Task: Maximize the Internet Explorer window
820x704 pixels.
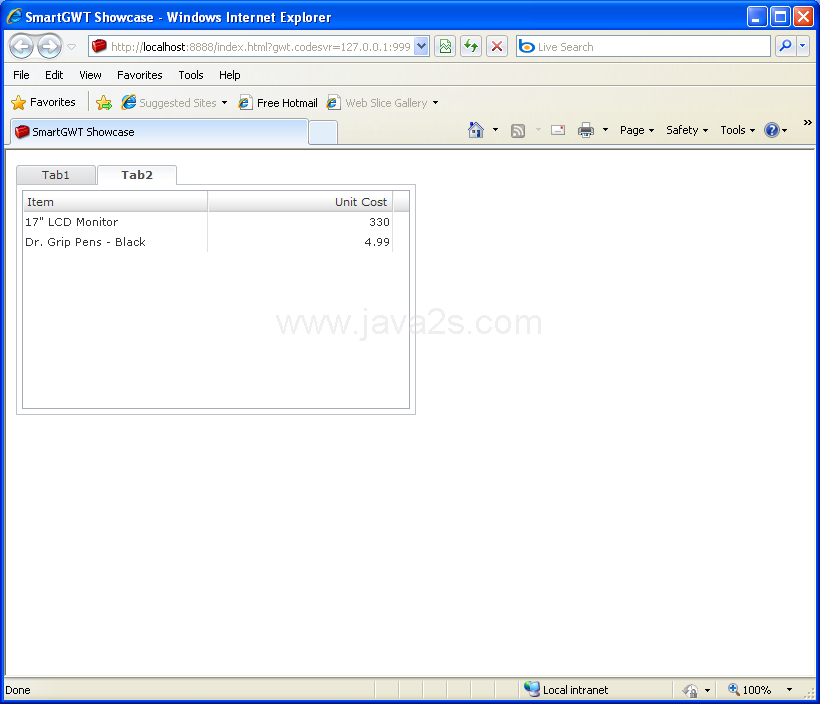Action: [x=780, y=17]
